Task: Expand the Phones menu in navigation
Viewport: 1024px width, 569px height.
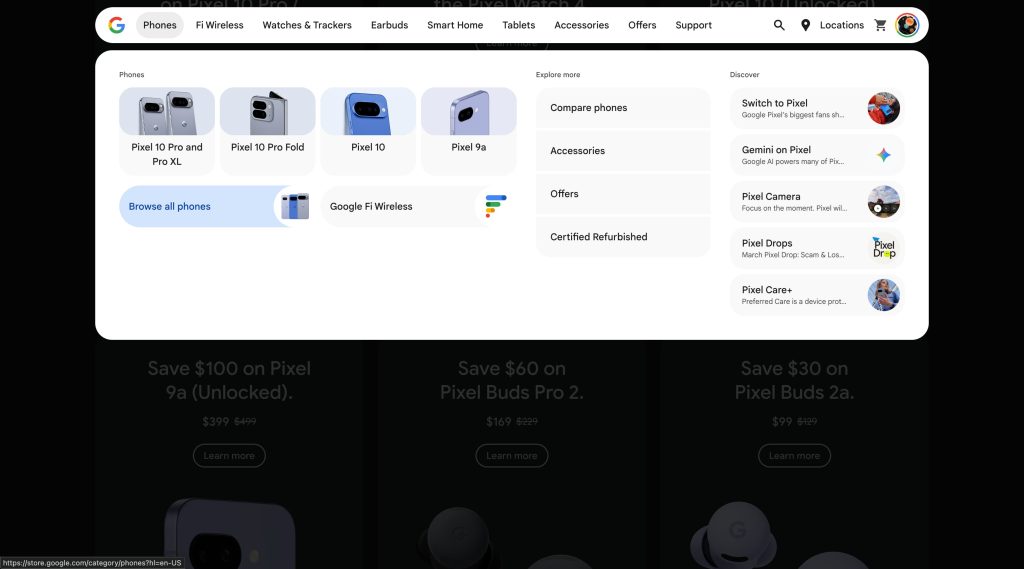Action: [x=160, y=25]
